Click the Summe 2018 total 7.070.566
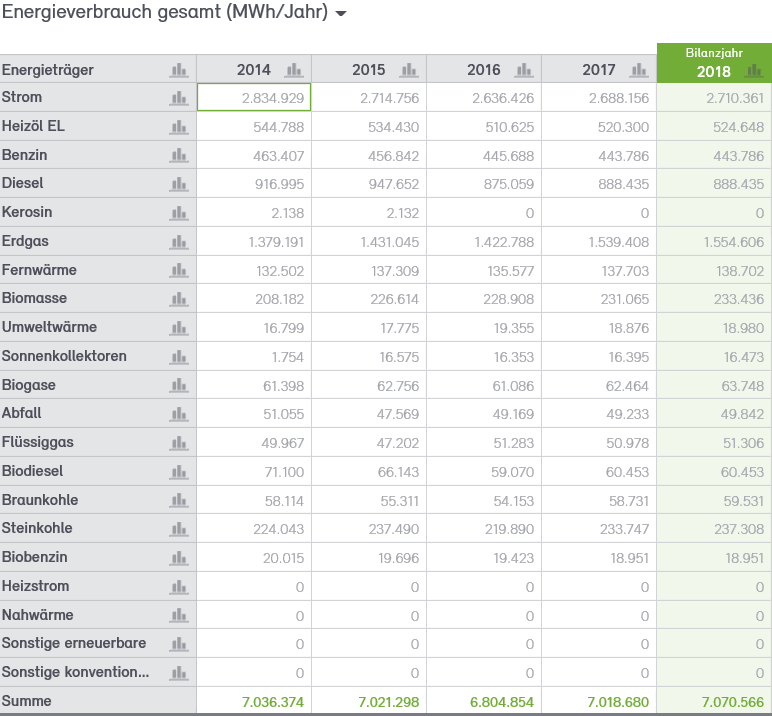Image resolution: width=772 pixels, height=716 pixels. pos(733,702)
